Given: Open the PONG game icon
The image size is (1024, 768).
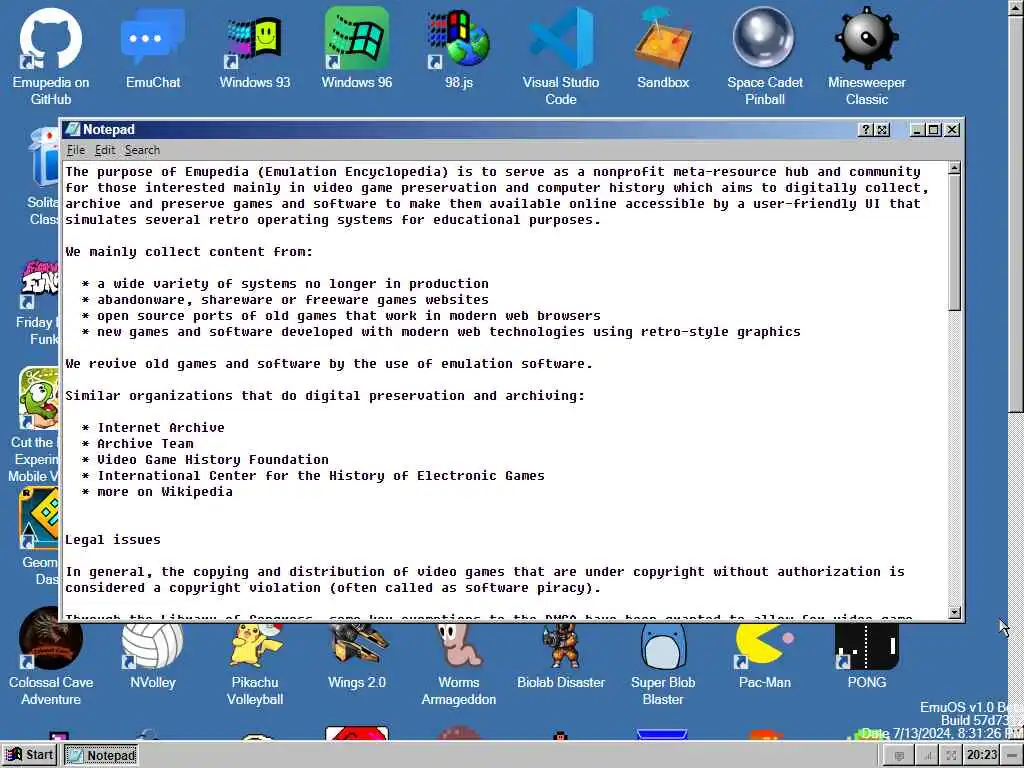Looking at the screenshot, I should [x=867, y=655].
